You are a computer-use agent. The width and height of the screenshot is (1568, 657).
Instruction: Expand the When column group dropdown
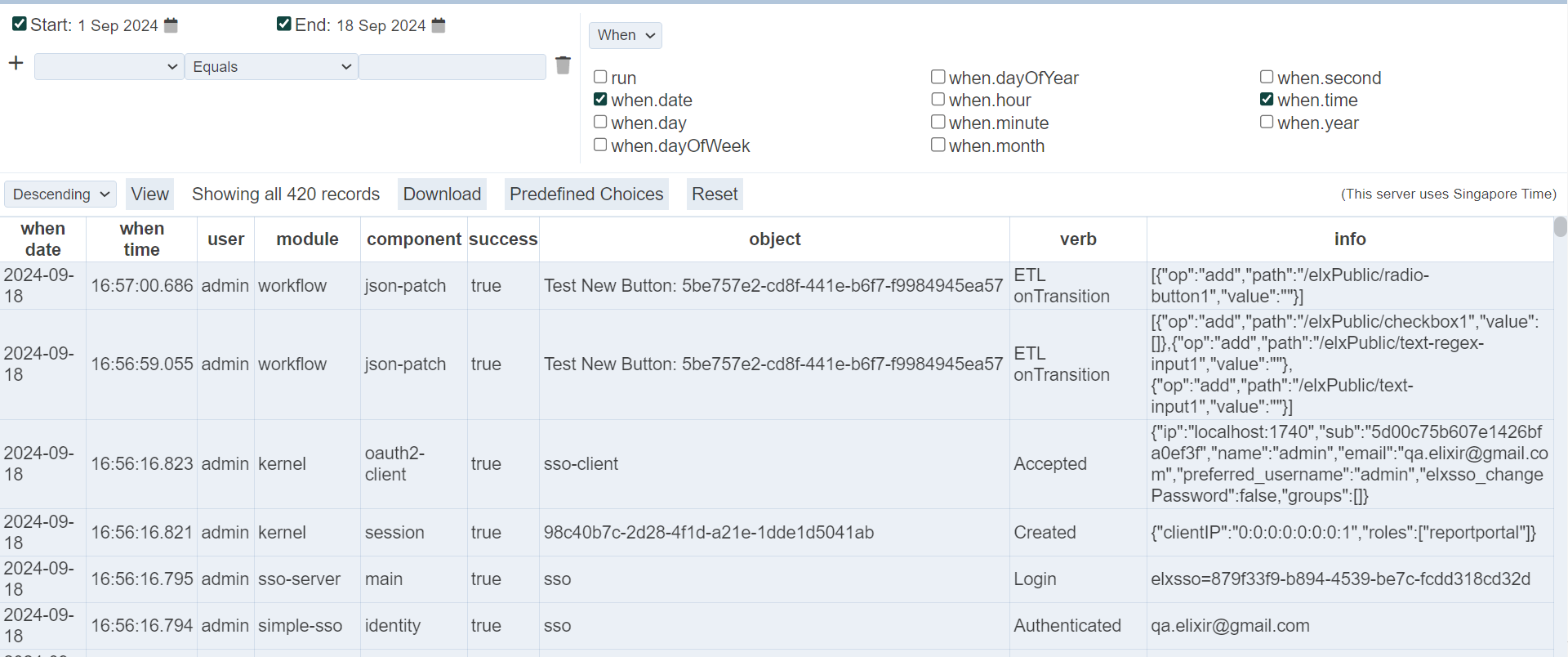(x=625, y=35)
